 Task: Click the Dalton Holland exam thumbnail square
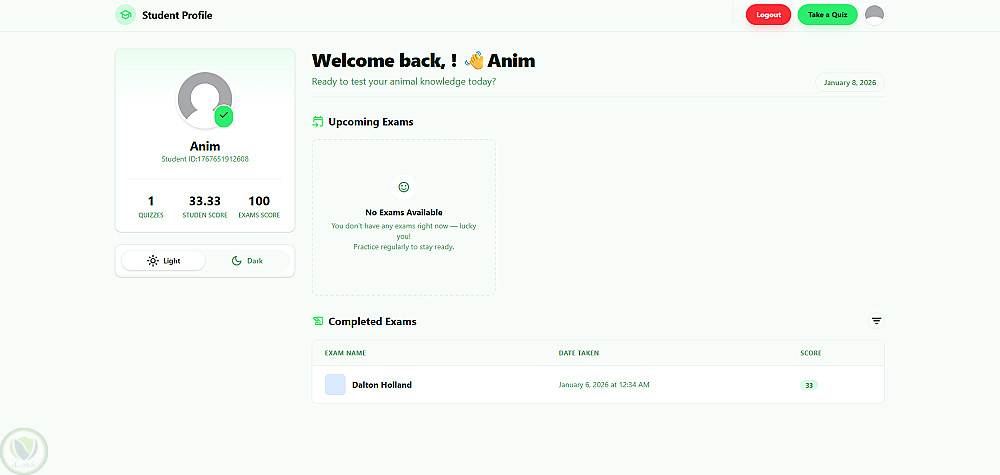pos(335,384)
